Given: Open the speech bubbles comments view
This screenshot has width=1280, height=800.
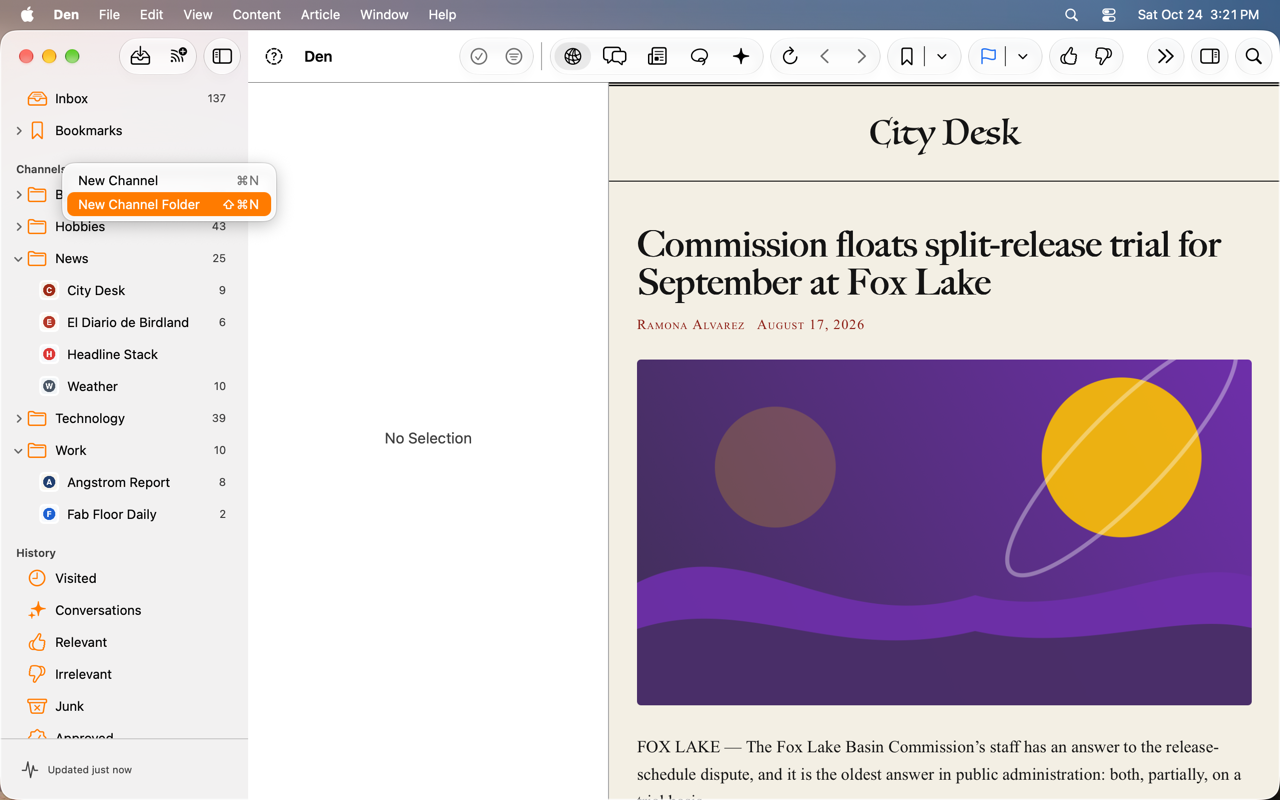Looking at the screenshot, I should pyautogui.click(x=615, y=57).
